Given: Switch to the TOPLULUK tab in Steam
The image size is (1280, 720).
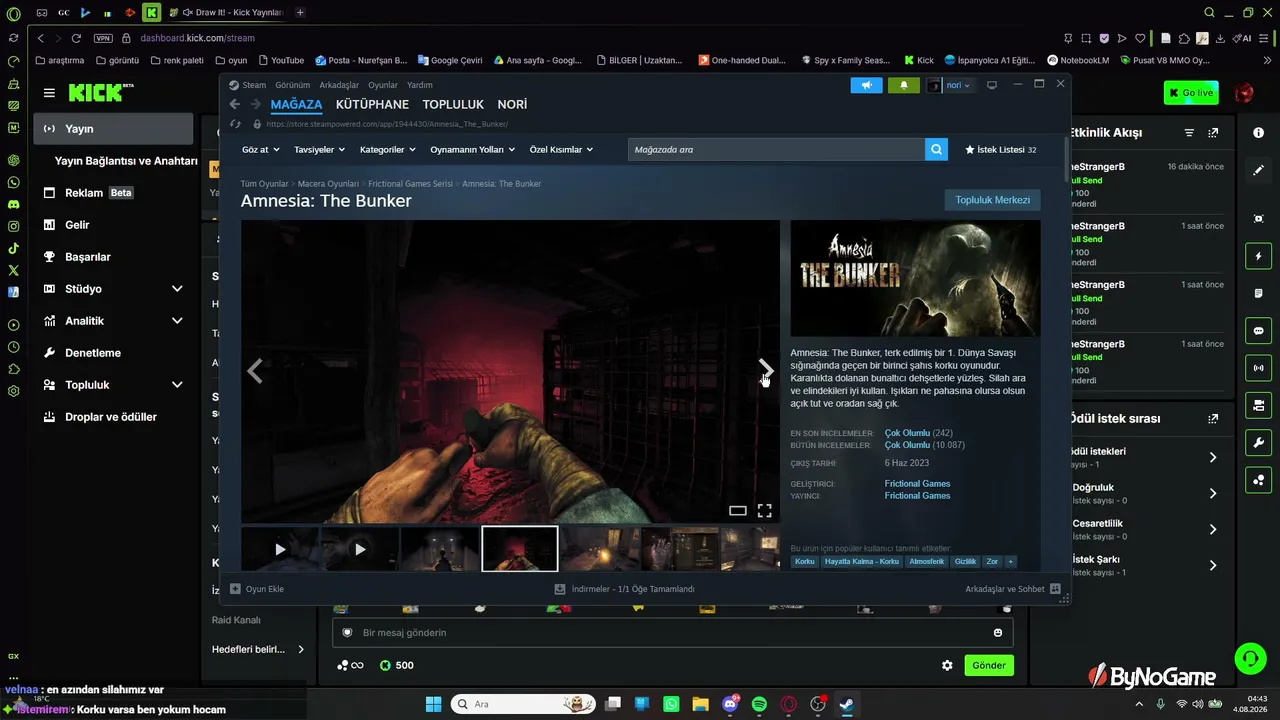Looking at the screenshot, I should (453, 104).
